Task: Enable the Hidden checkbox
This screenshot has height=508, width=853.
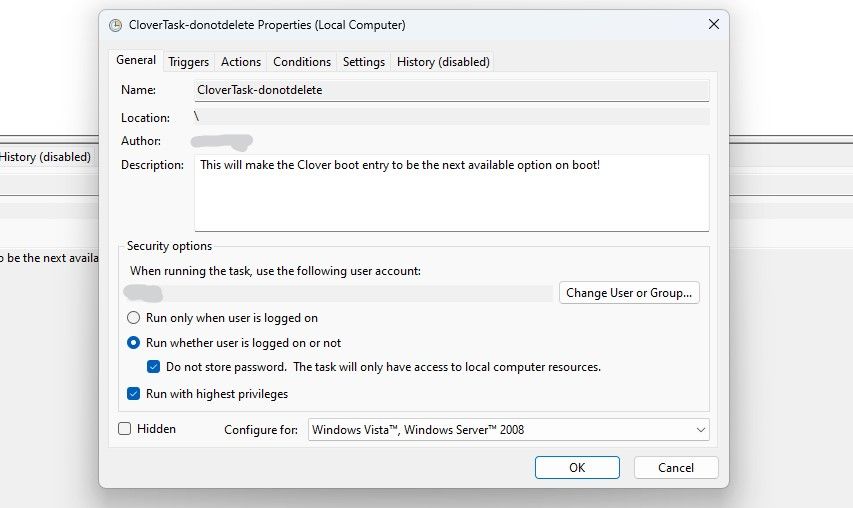Action: coord(125,429)
